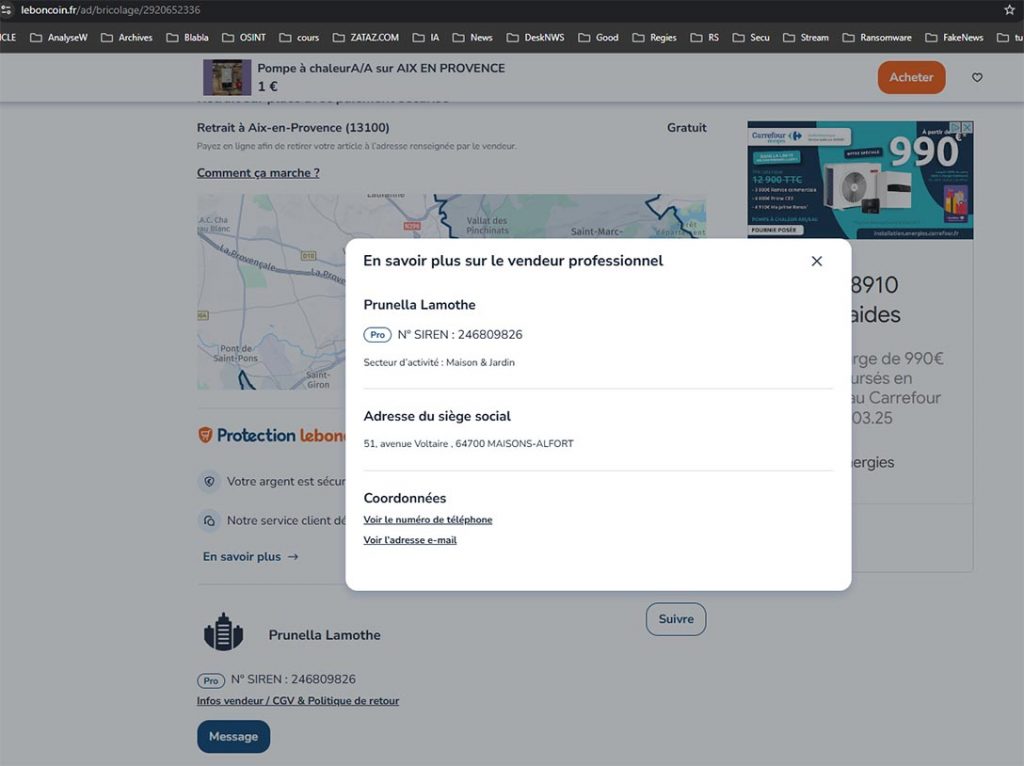Click the 'En savoir plus' link
This screenshot has width=1024, height=766.
click(x=250, y=556)
